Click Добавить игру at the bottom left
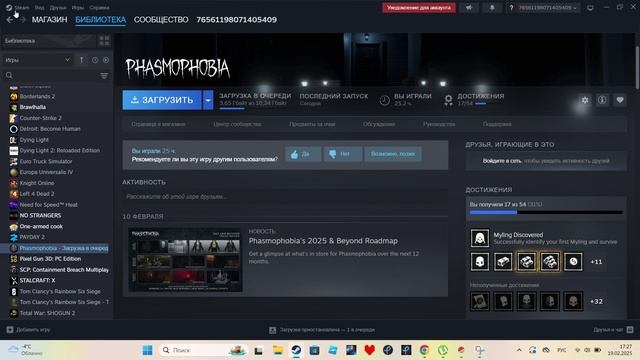The height and width of the screenshot is (360, 640). [x=29, y=329]
